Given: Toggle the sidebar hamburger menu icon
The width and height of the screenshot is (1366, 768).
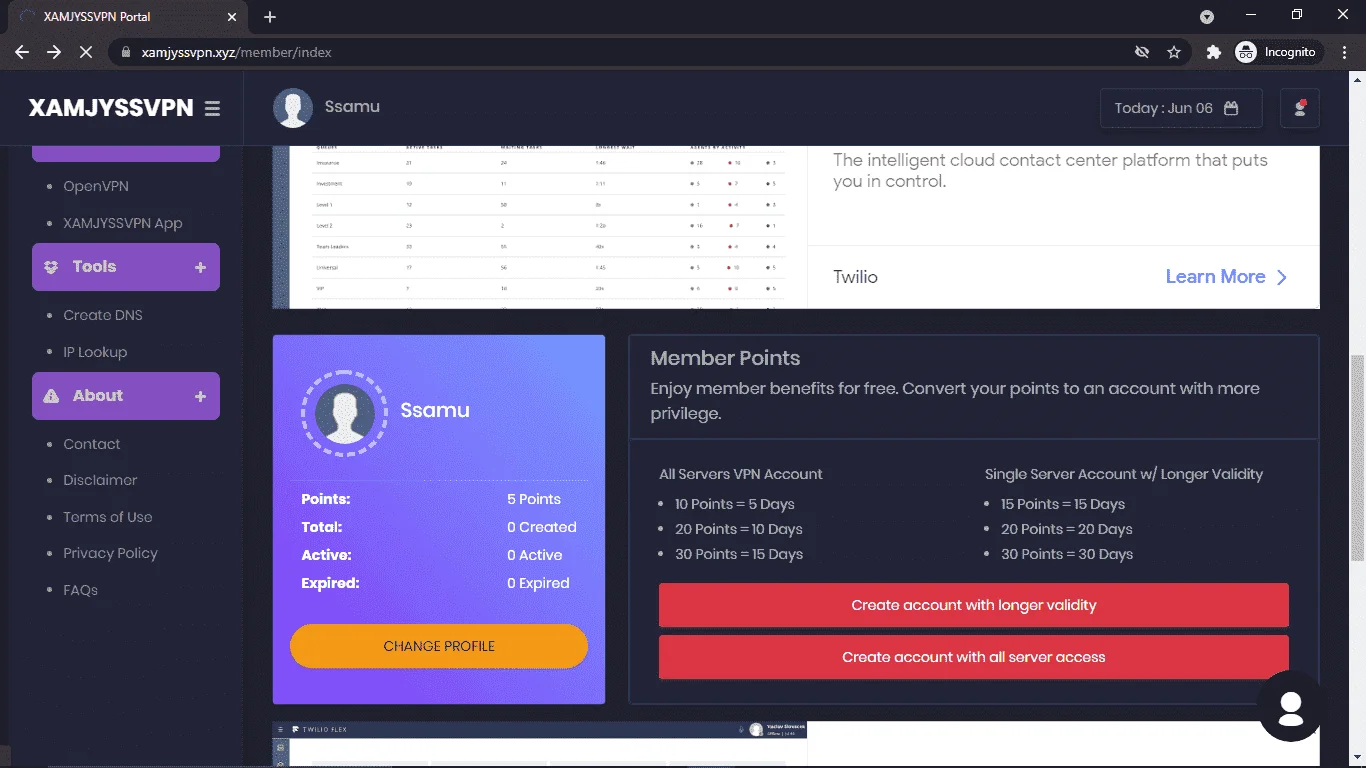Looking at the screenshot, I should click(212, 108).
